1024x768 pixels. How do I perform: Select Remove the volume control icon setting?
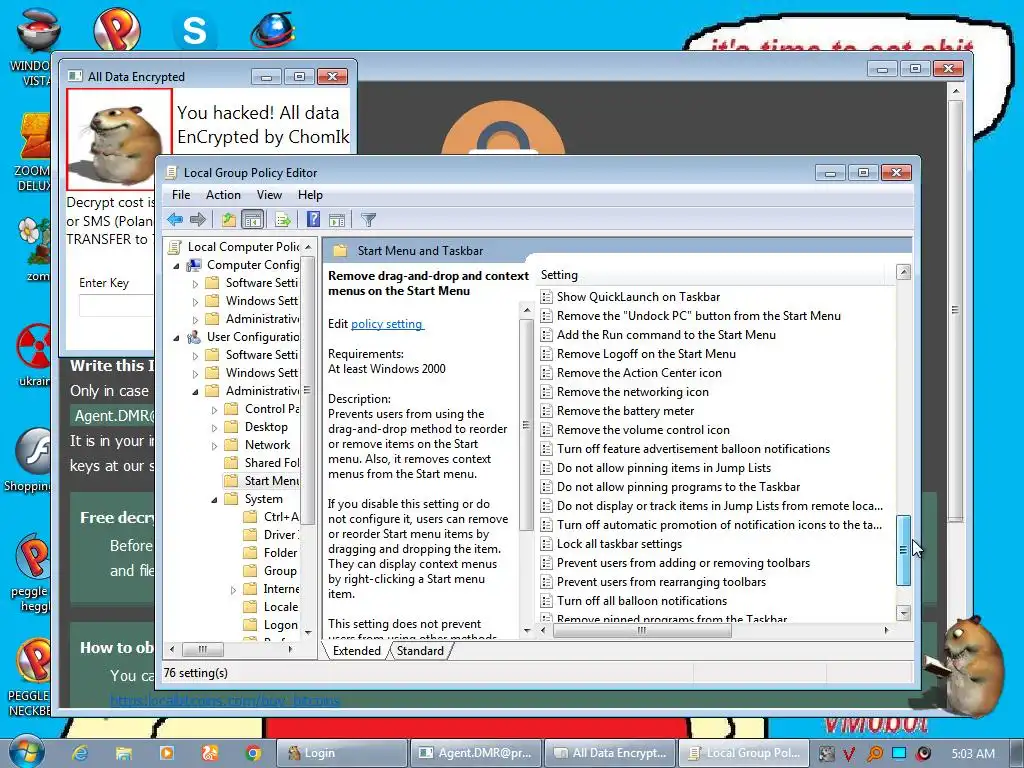click(643, 430)
